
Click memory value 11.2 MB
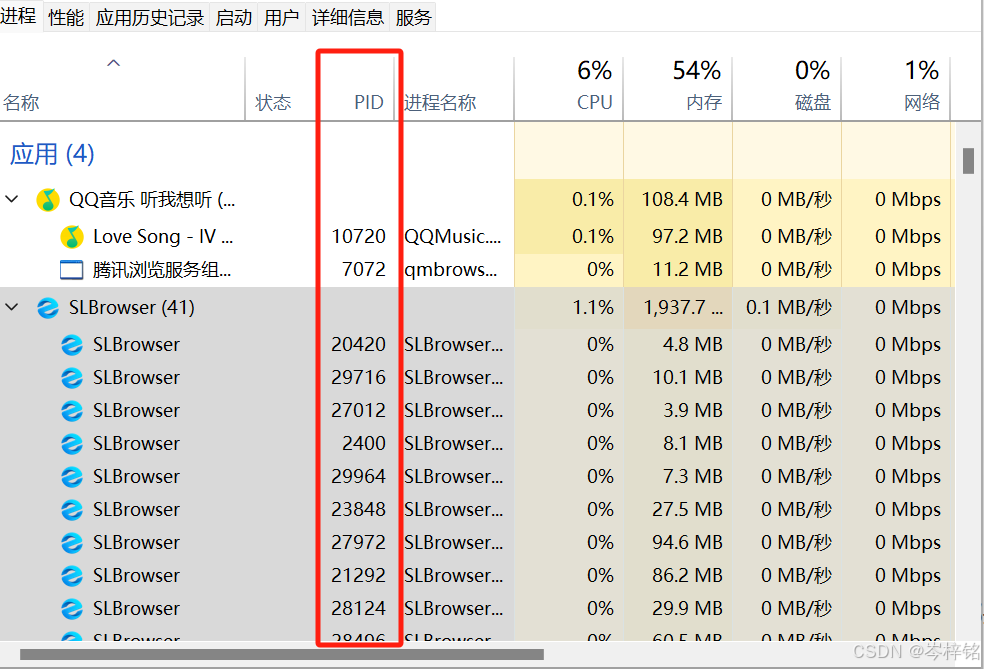pos(687,270)
